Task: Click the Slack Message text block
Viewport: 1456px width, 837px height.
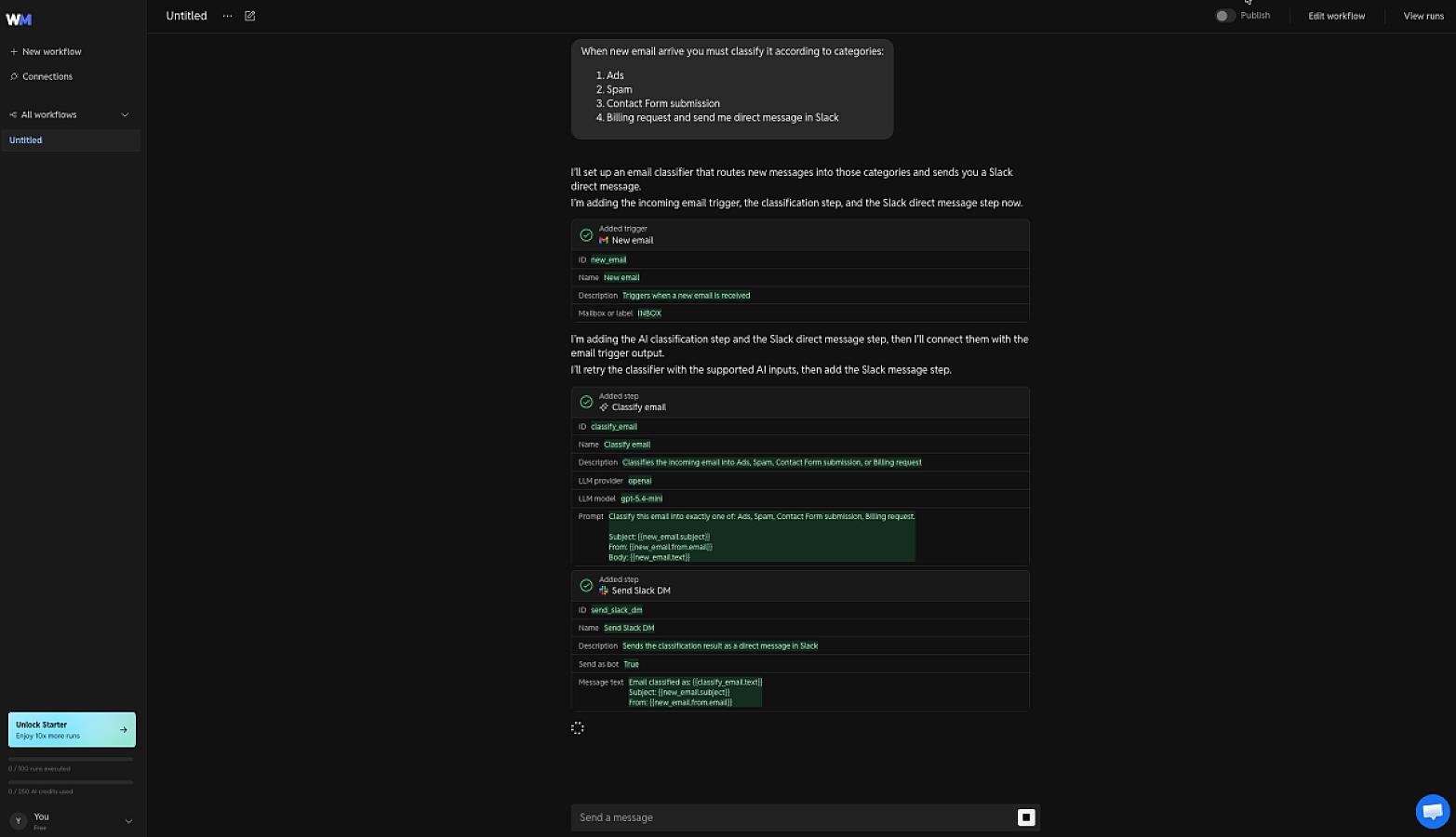Action: (695, 692)
